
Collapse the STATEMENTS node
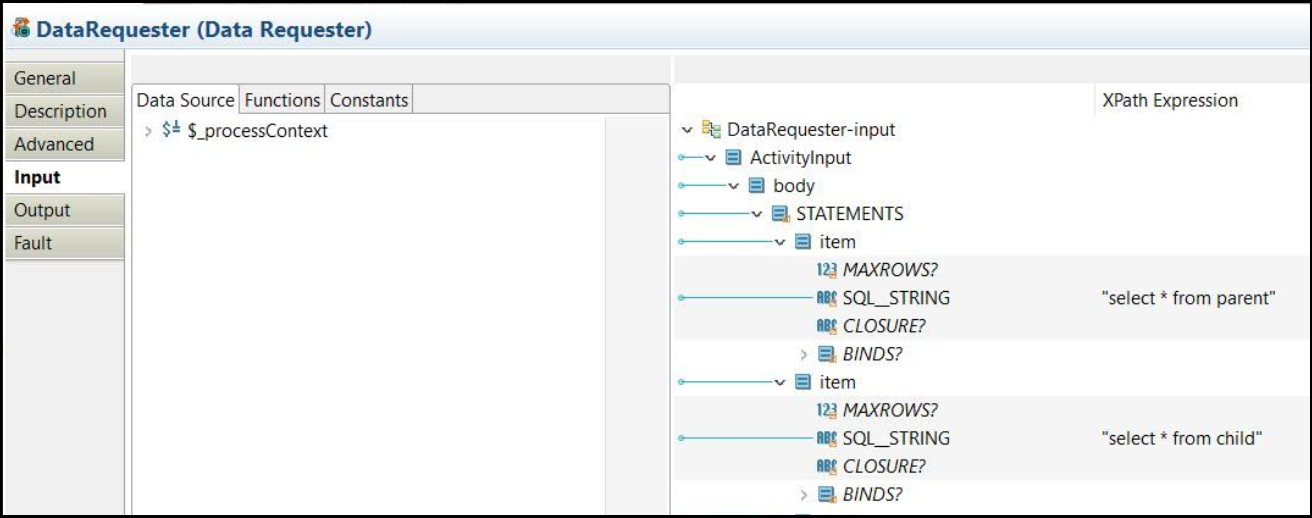757,214
